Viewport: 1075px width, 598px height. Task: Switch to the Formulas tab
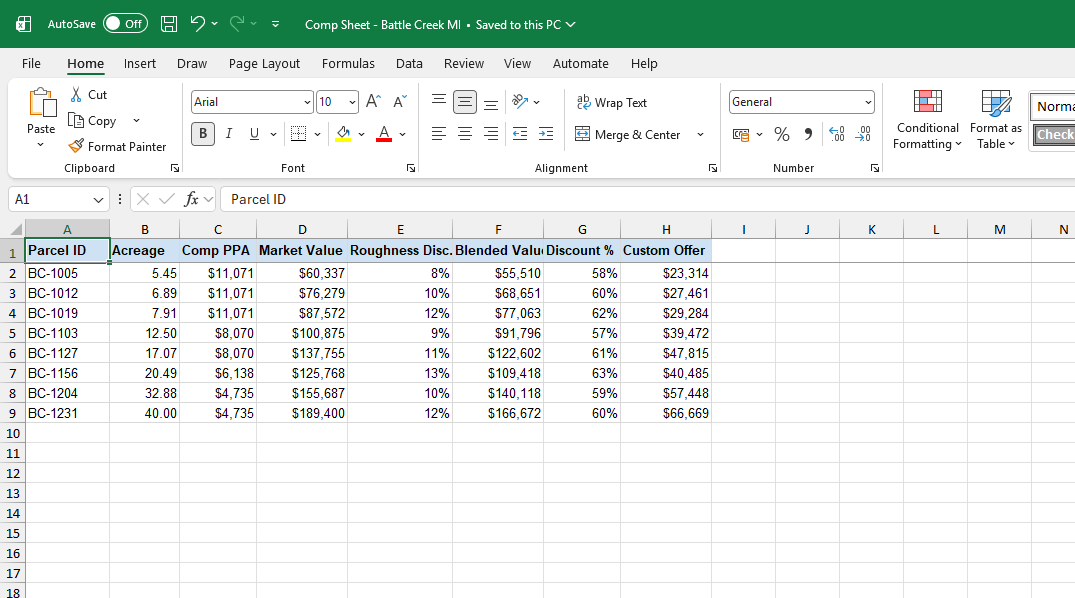point(348,63)
